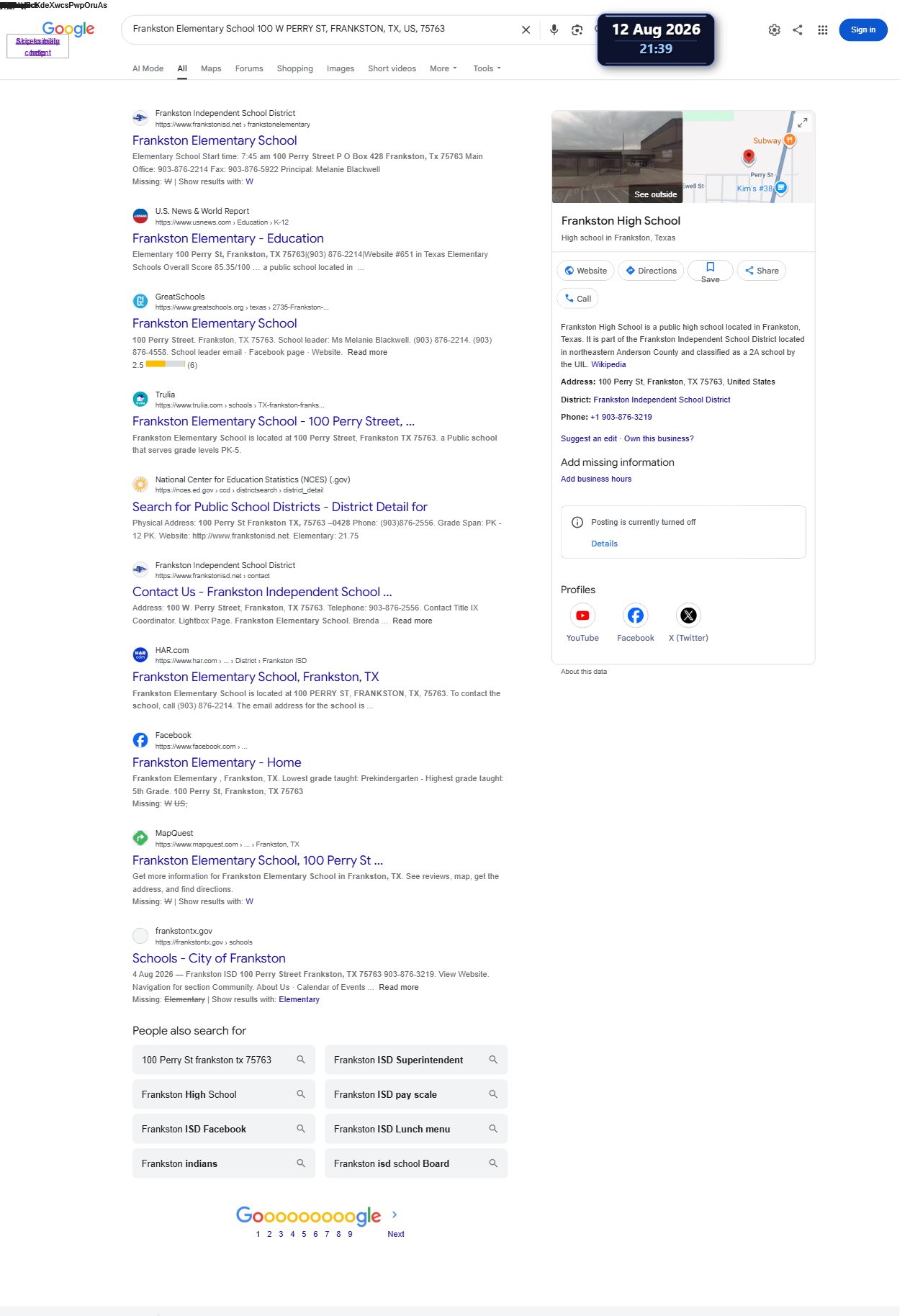910x1316 pixels.
Task: Click the Kim's #38 map marker
Action: click(781, 188)
